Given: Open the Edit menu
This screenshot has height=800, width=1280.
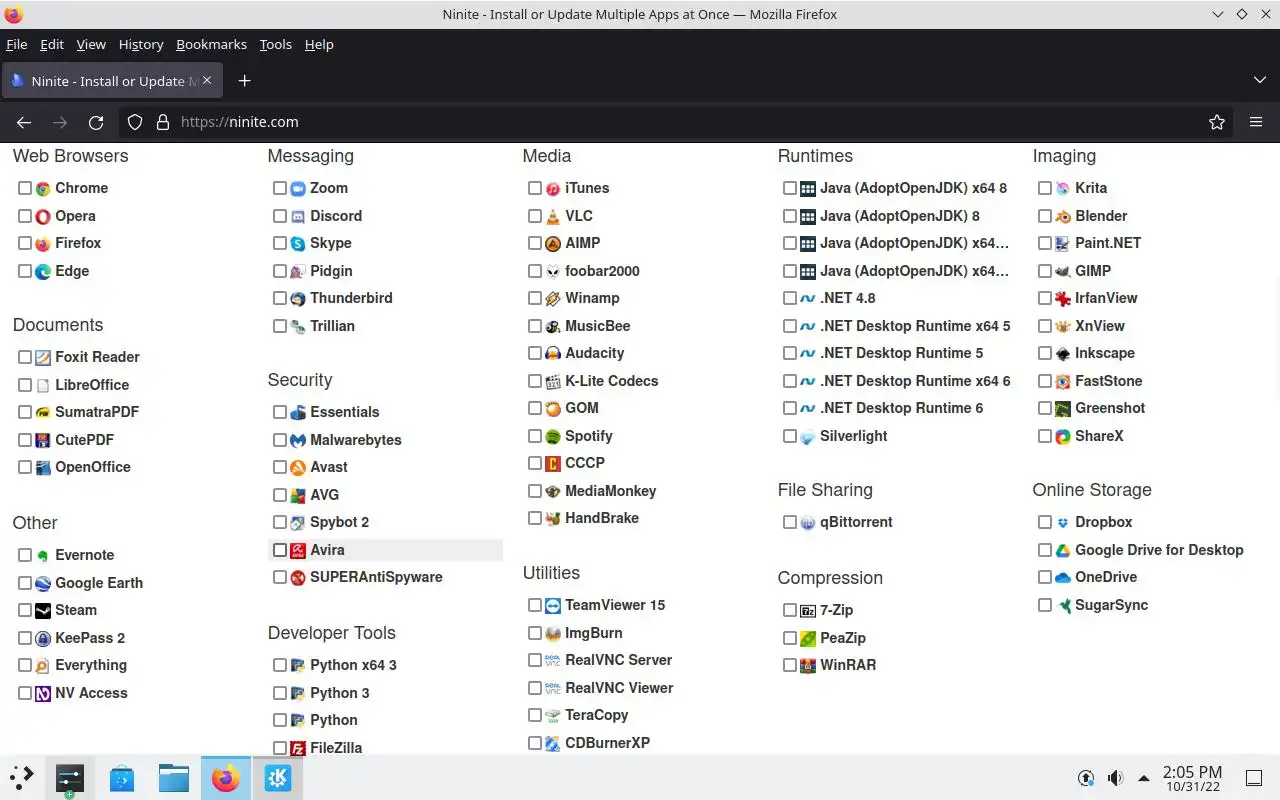Looking at the screenshot, I should coord(52,44).
